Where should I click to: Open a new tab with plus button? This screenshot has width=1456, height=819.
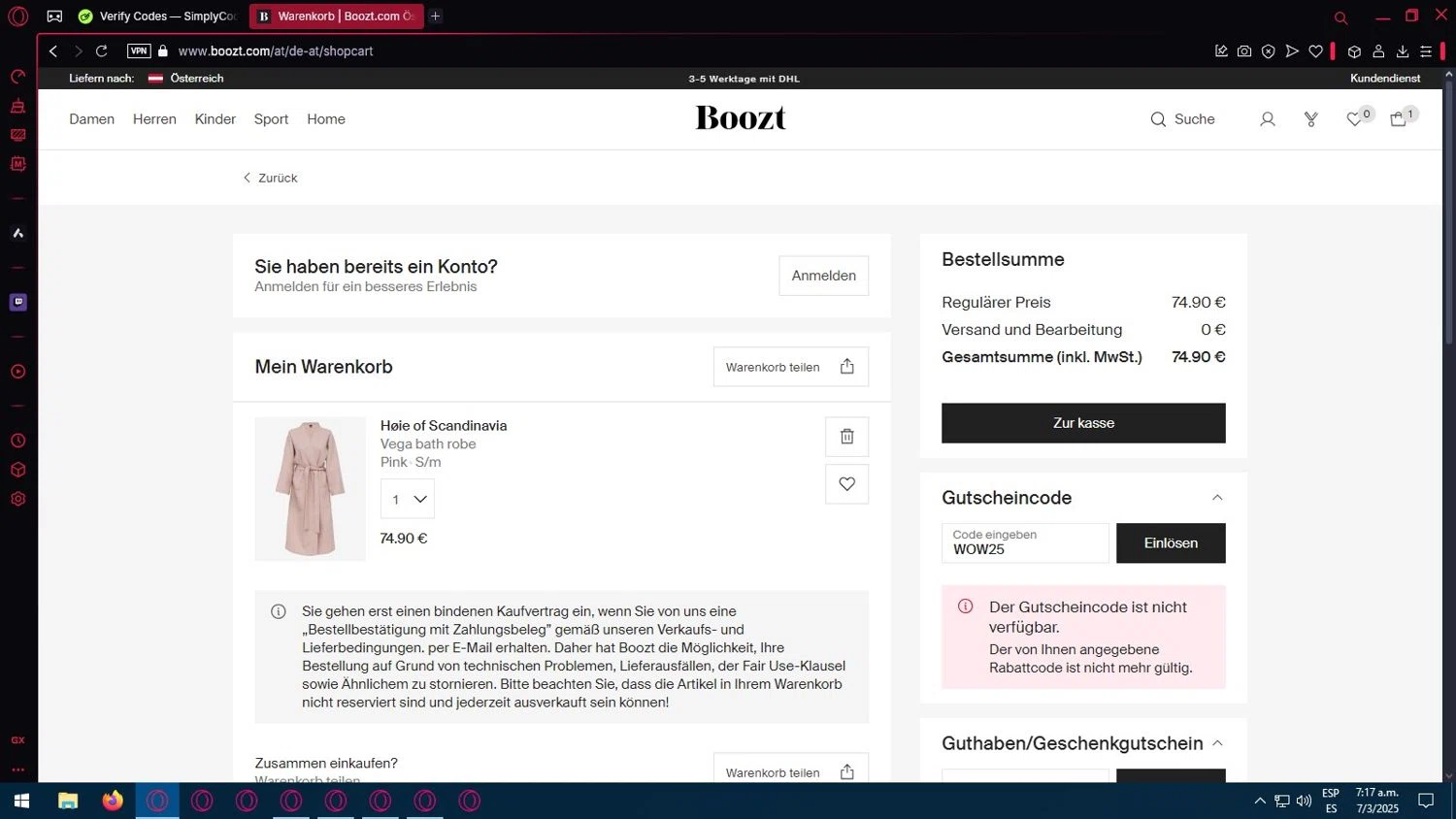pyautogui.click(x=436, y=16)
